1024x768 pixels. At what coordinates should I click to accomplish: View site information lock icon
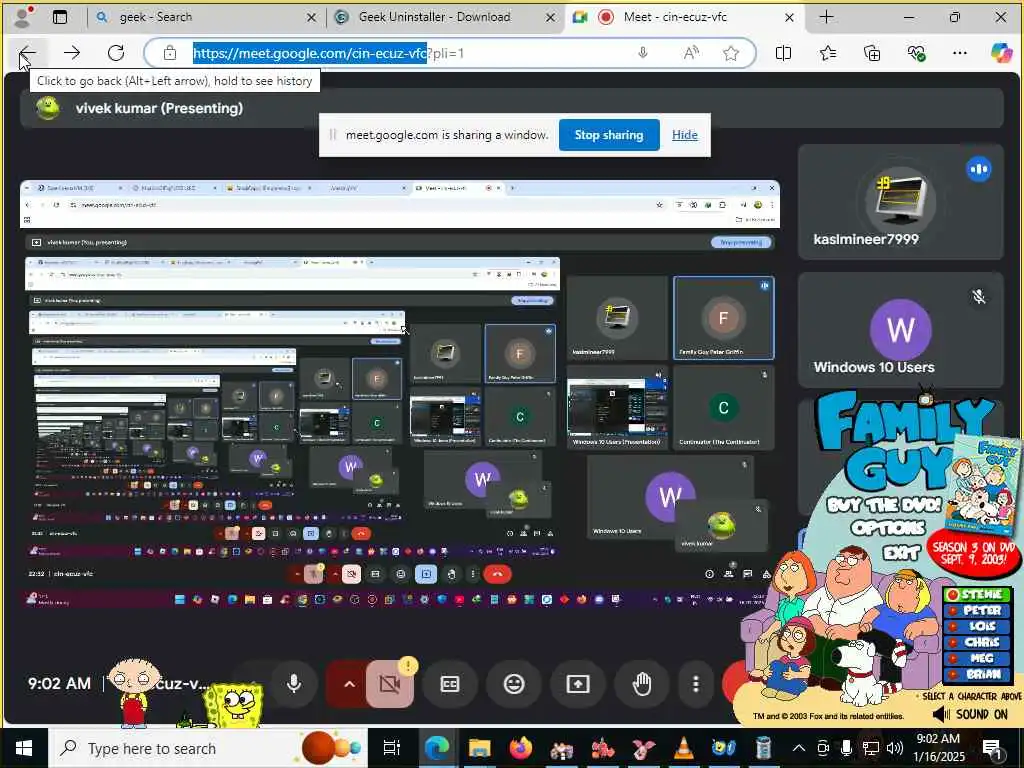pyautogui.click(x=170, y=53)
